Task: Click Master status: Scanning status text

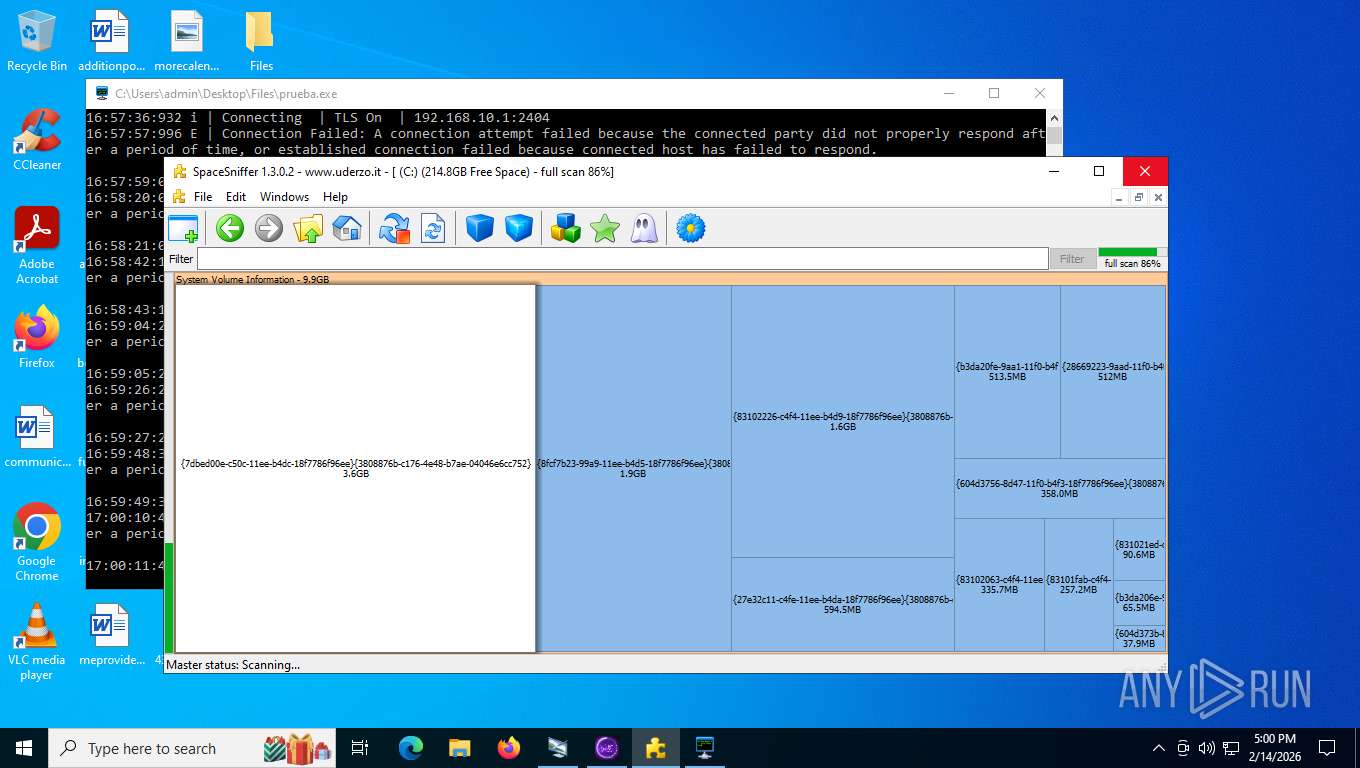Action: click(233, 664)
